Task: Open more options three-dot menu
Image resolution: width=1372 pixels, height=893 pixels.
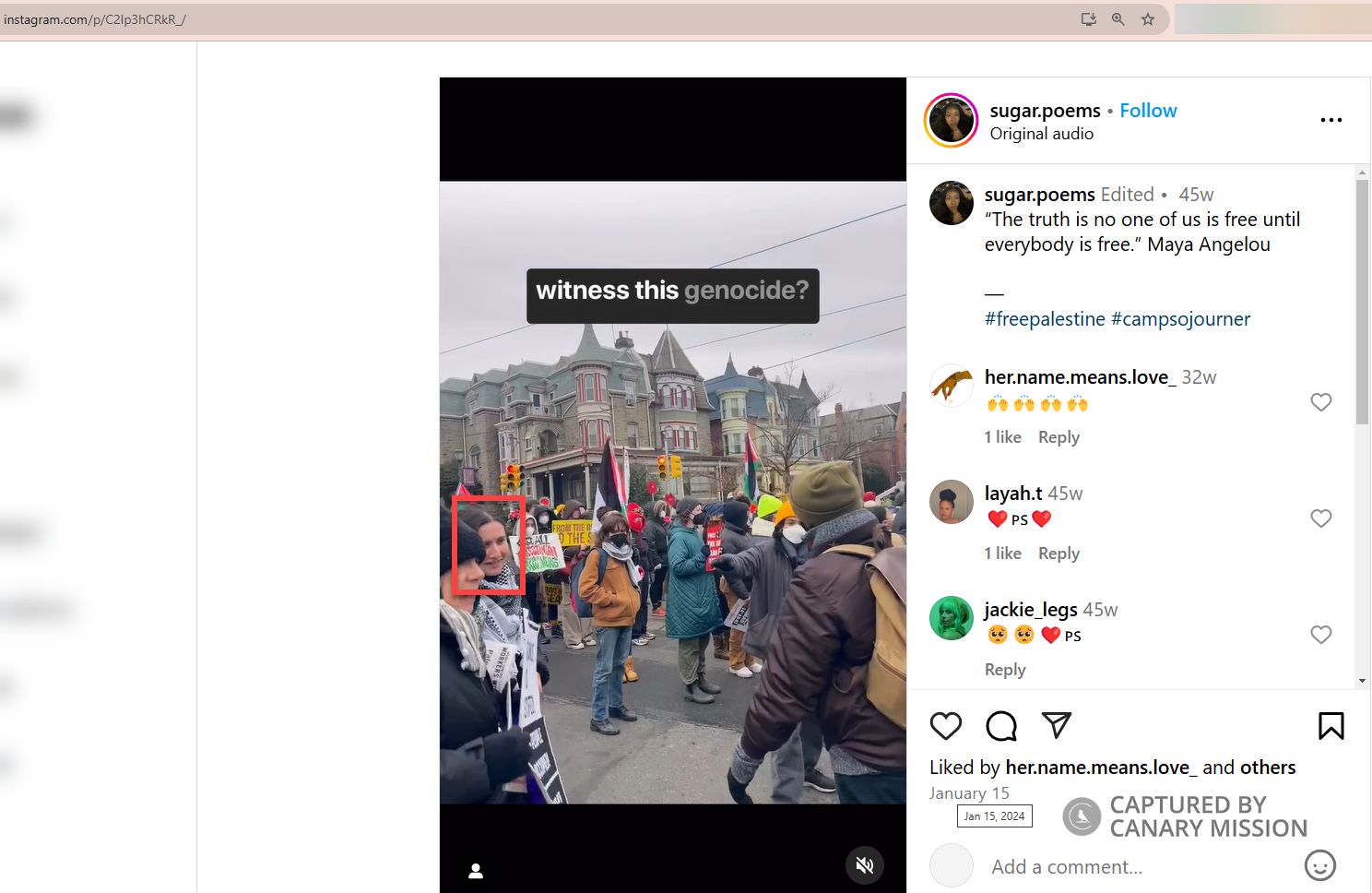Action: [1331, 120]
